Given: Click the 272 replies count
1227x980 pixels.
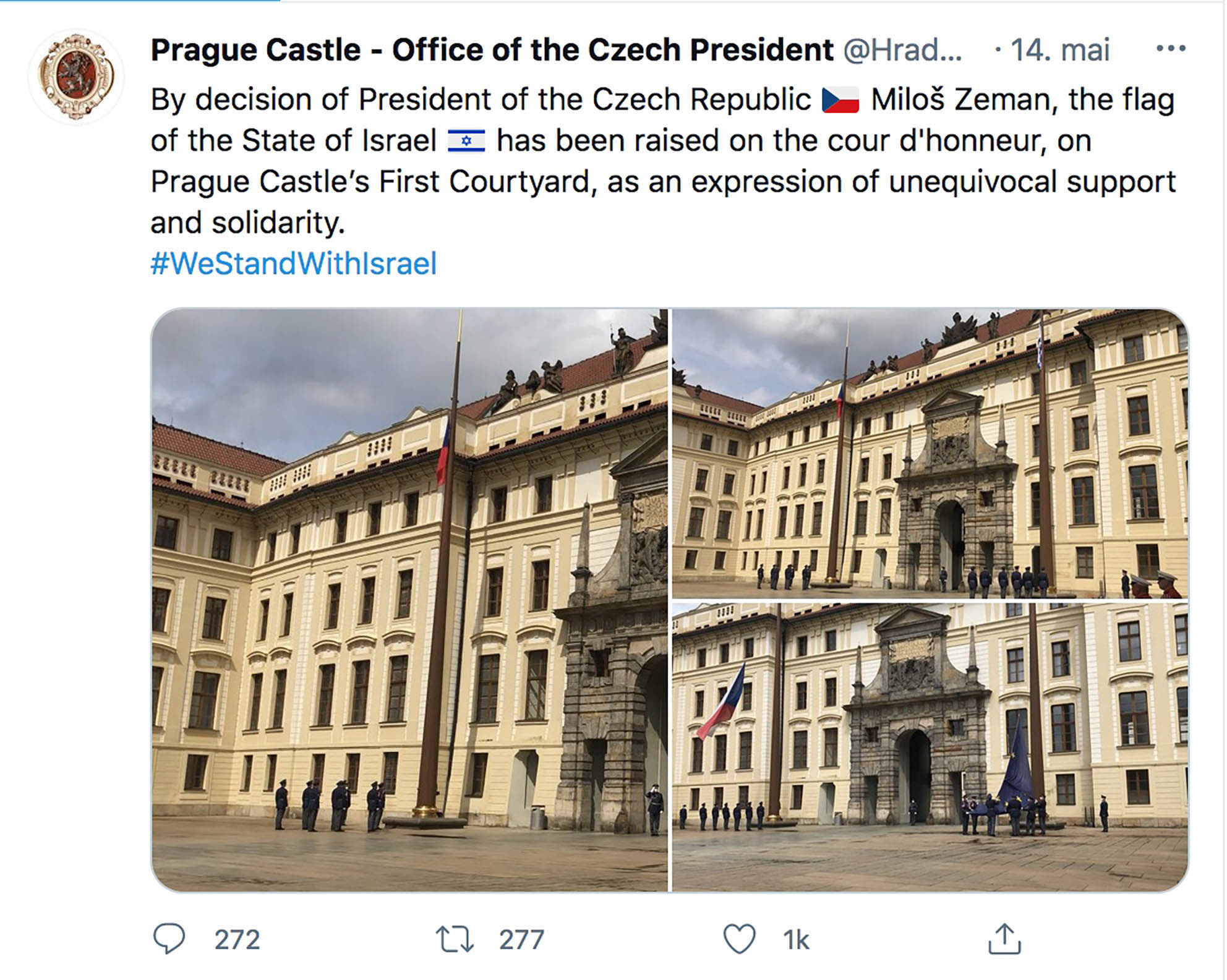Looking at the screenshot, I should (x=237, y=940).
